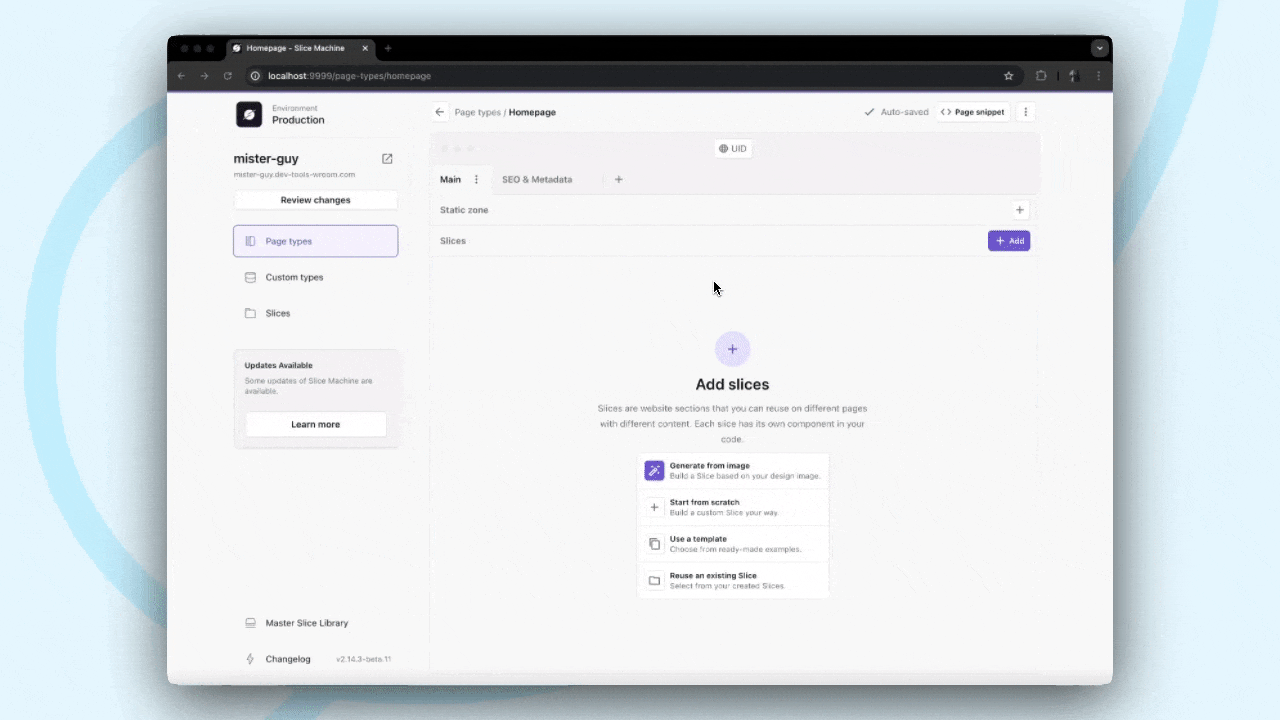This screenshot has height=720, width=1280.
Task: Add a new tab with the plus icon
Action: click(618, 180)
